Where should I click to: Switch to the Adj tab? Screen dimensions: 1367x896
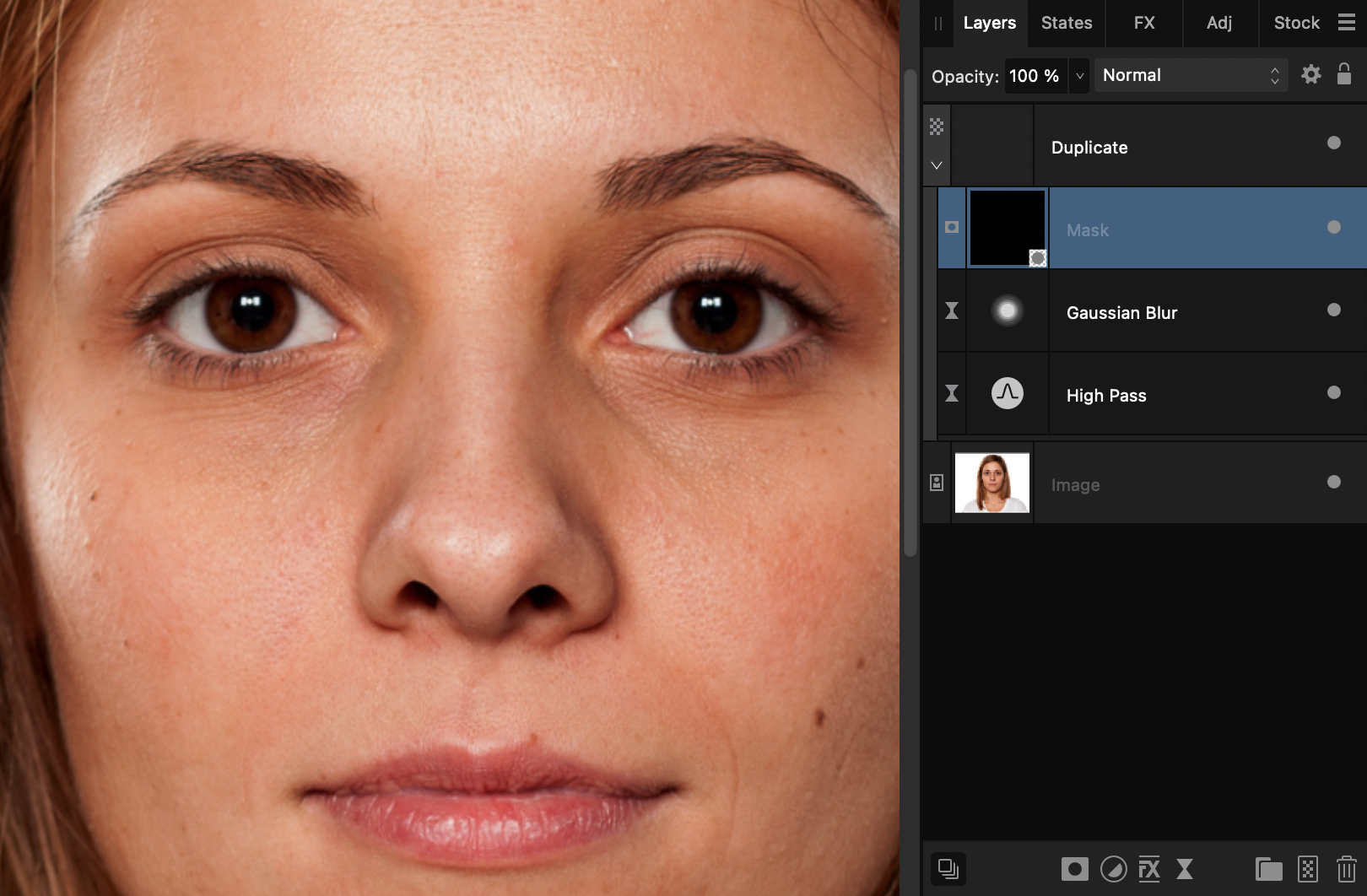point(1219,23)
